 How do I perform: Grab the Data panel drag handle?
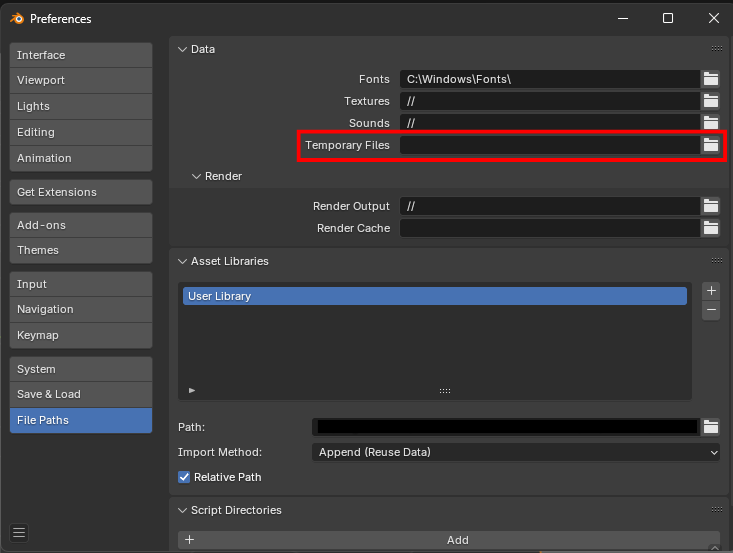click(x=717, y=49)
